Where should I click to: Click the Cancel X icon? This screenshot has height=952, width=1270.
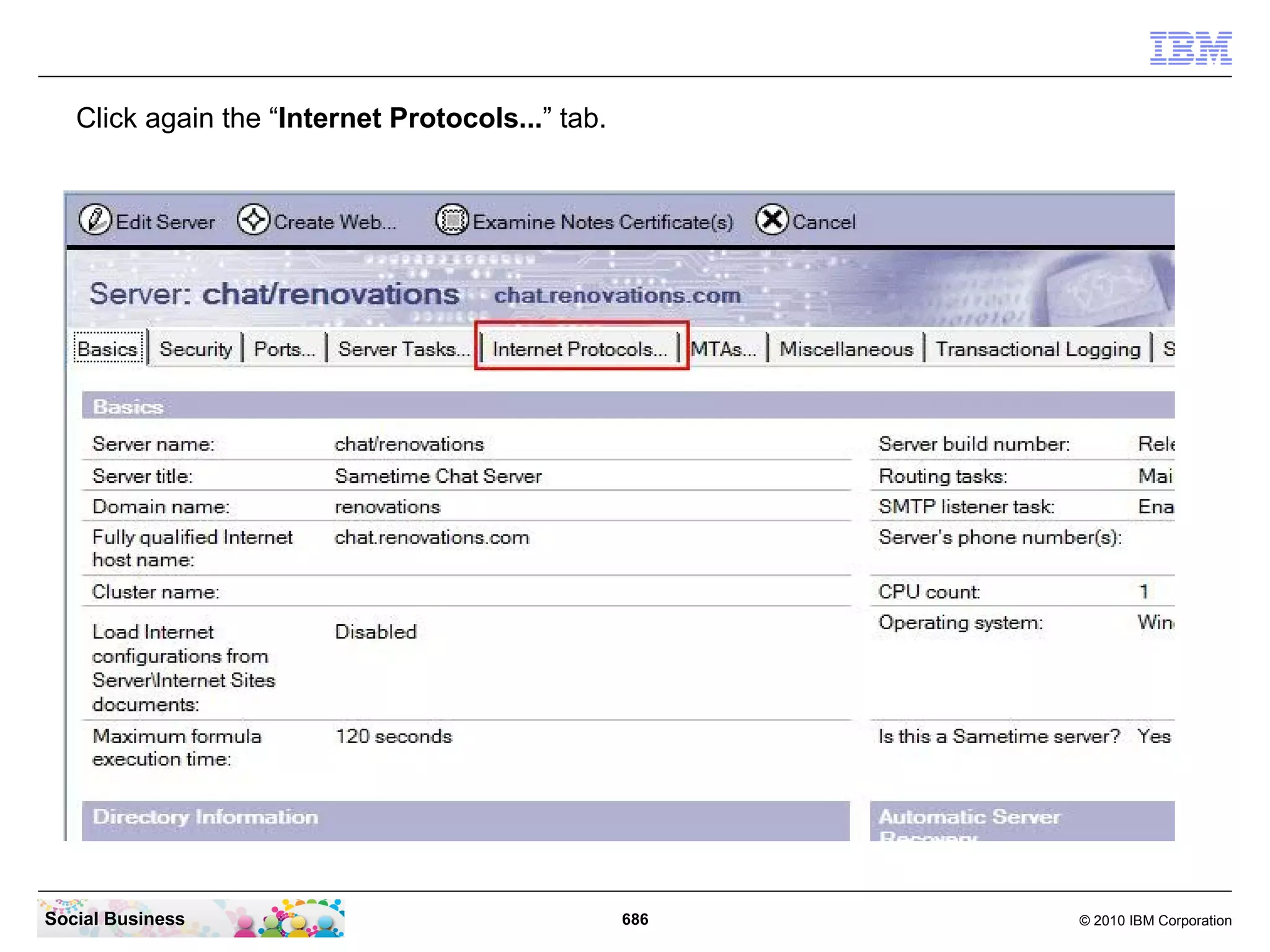click(772, 220)
